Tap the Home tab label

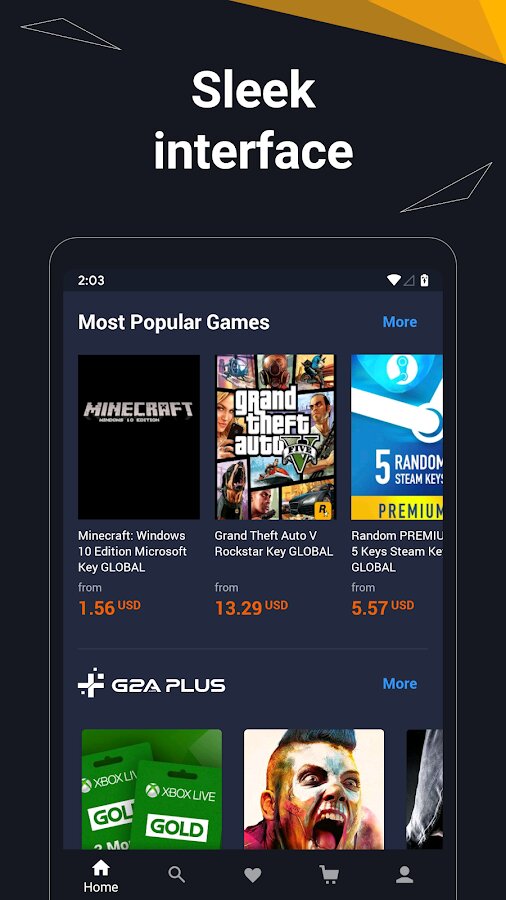pyautogui.click(x=101, y=887)
